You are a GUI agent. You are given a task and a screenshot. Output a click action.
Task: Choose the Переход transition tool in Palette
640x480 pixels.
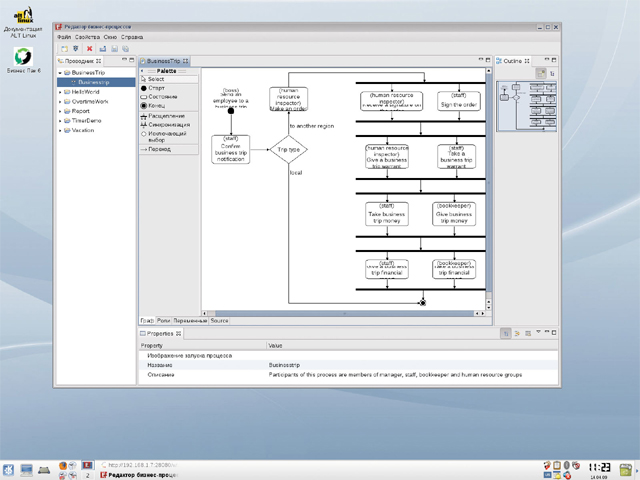[x=169, y=149]
